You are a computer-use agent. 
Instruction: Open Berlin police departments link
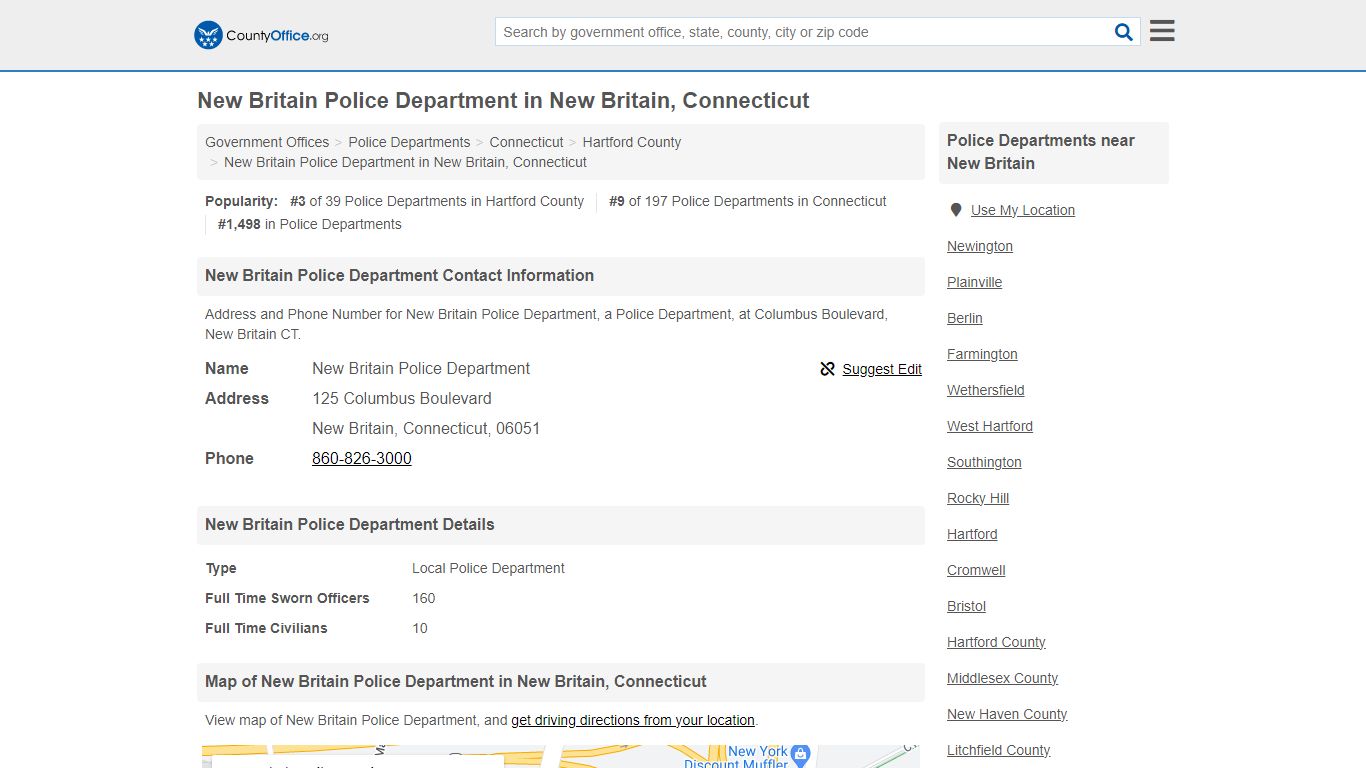click(965, 318)
